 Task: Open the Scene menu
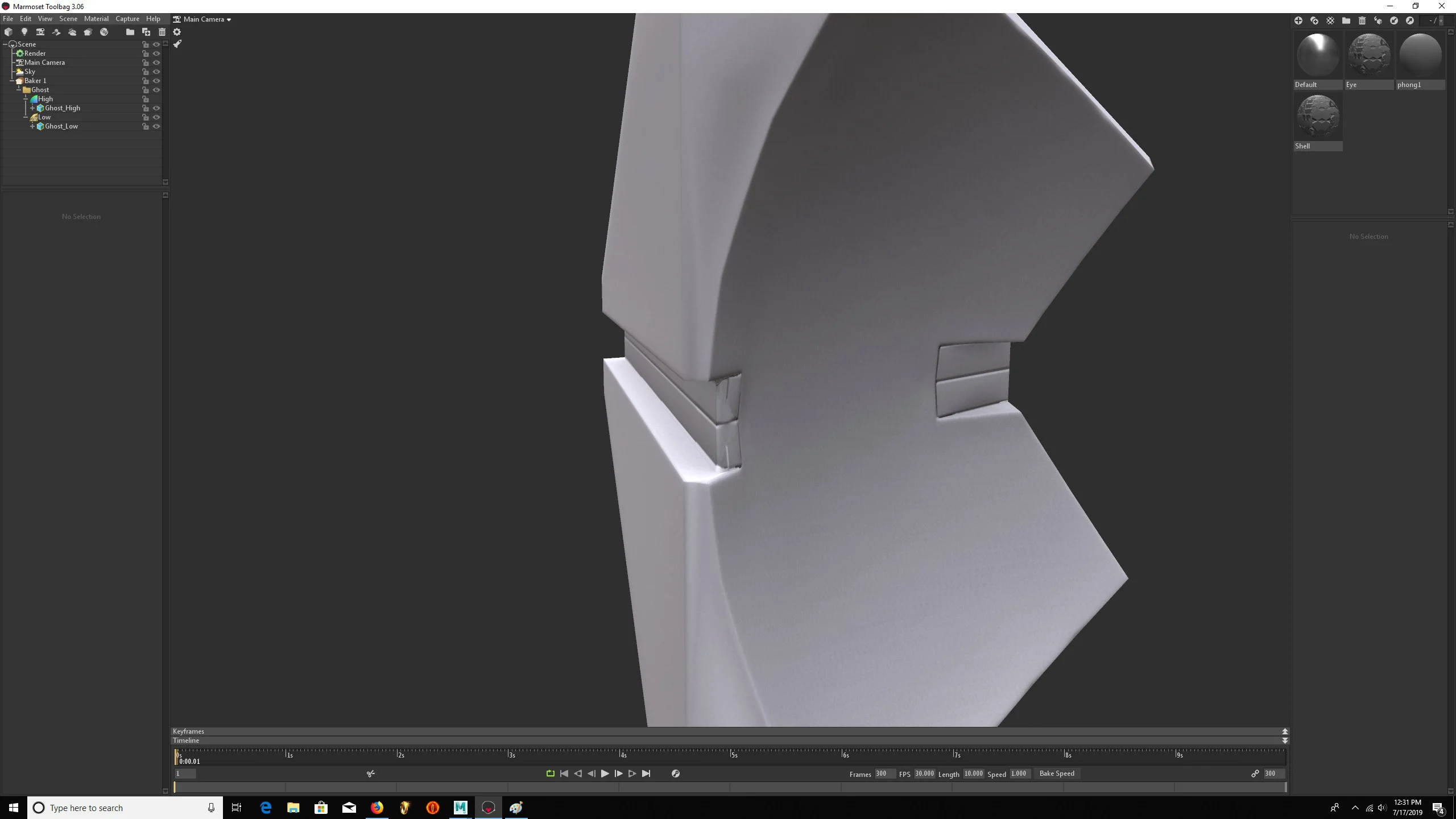68,19
